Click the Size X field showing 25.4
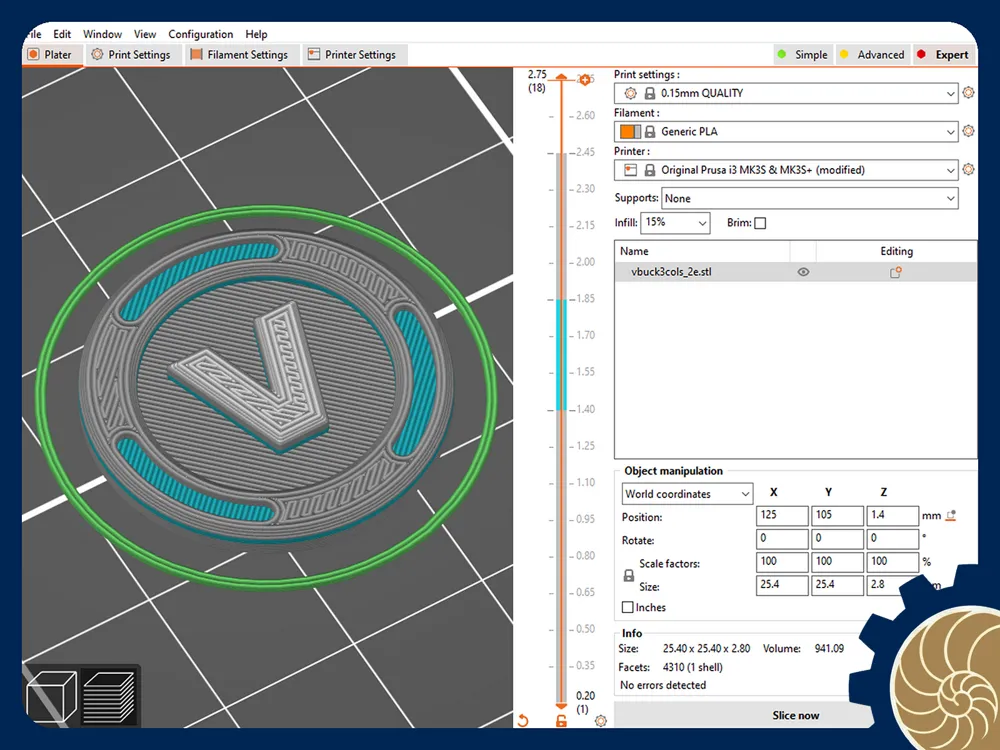This screenshot has width=1000, height=750. coord(782,585)
